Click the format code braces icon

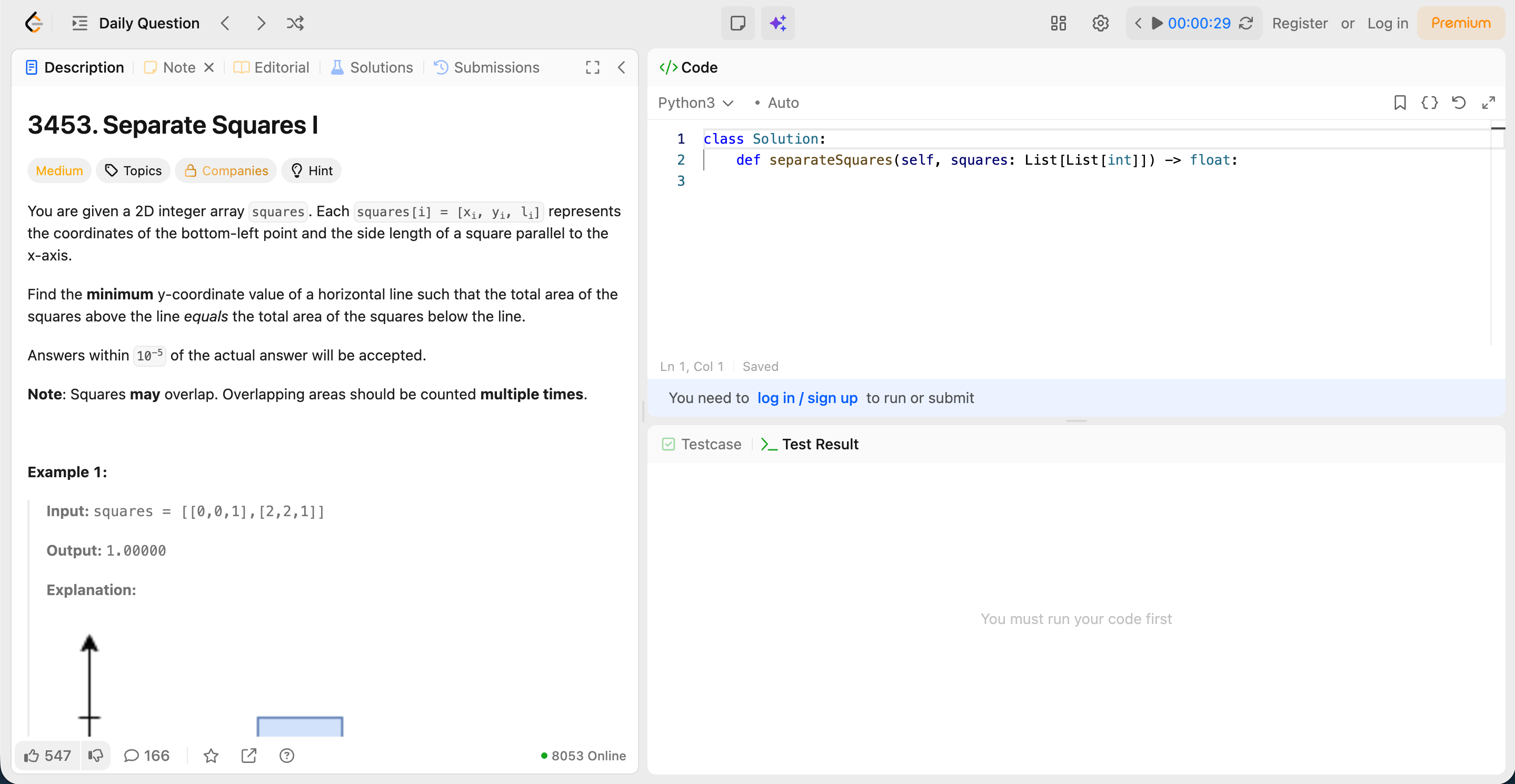pos(1429,103)
